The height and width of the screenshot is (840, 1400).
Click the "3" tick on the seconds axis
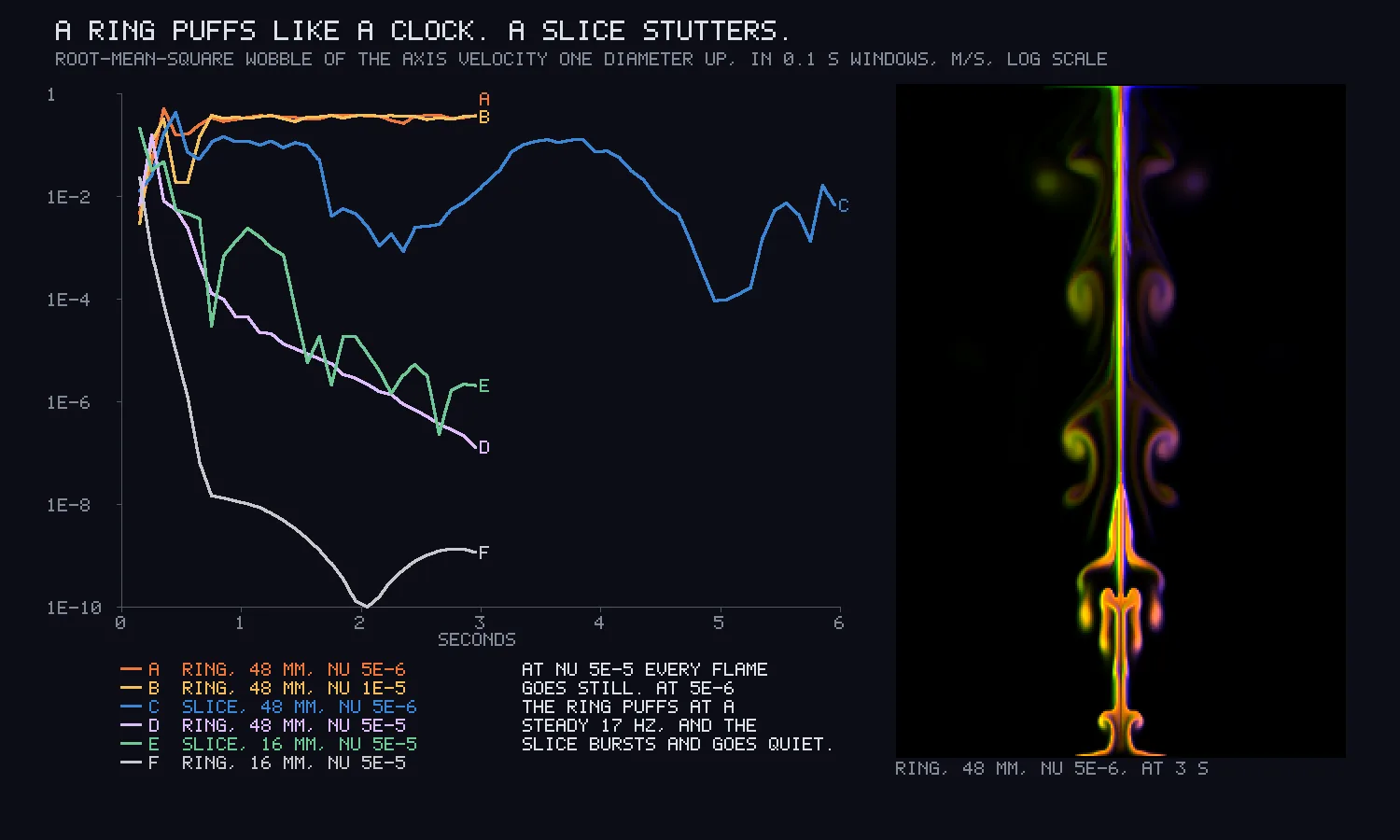click(x=480, y=623)
